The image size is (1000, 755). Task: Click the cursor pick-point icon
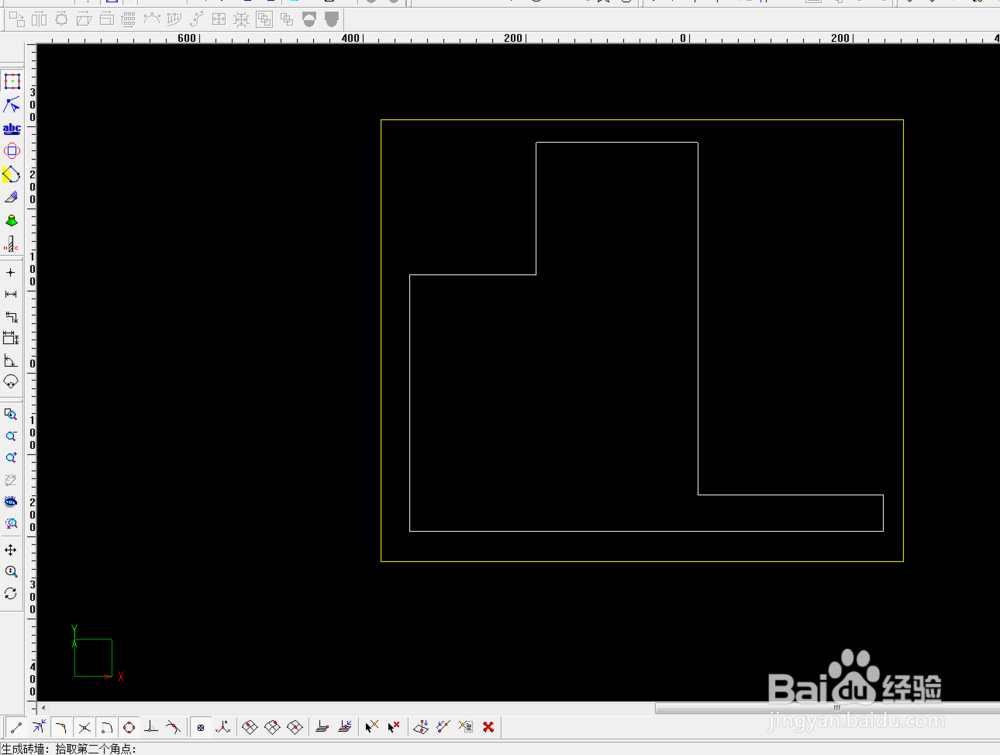click(372, 727)
